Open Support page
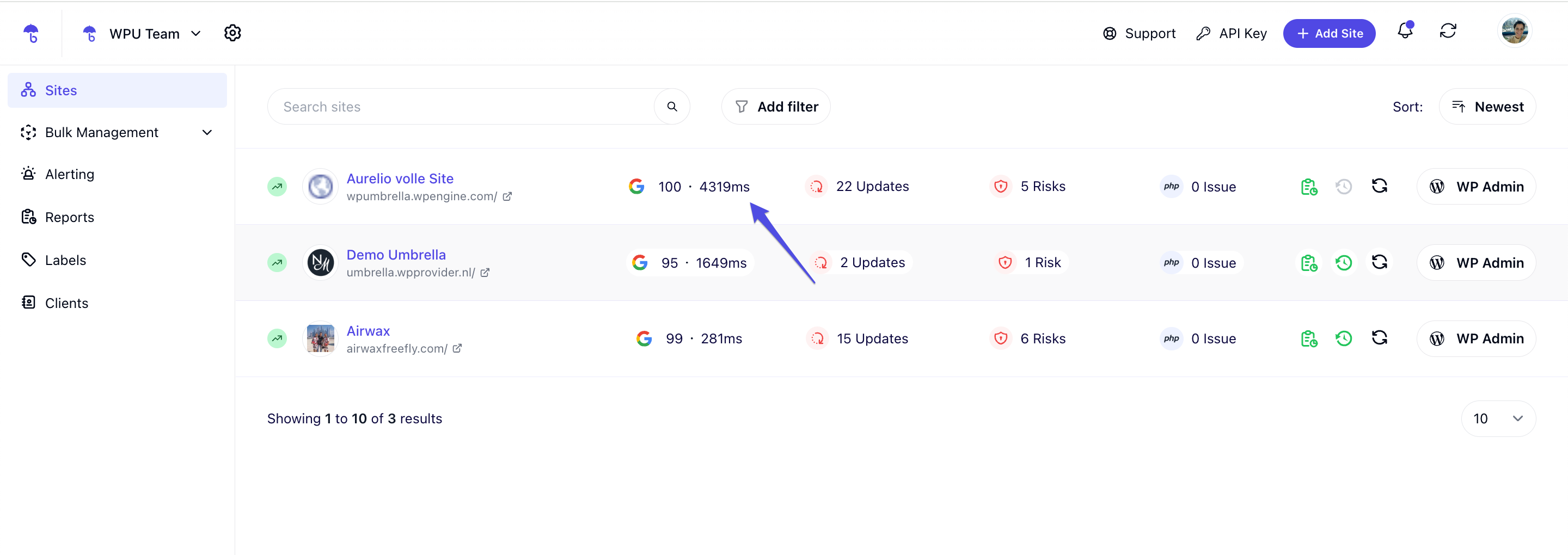This screenshot has width=1568, height=555. tap(1139, 34)
